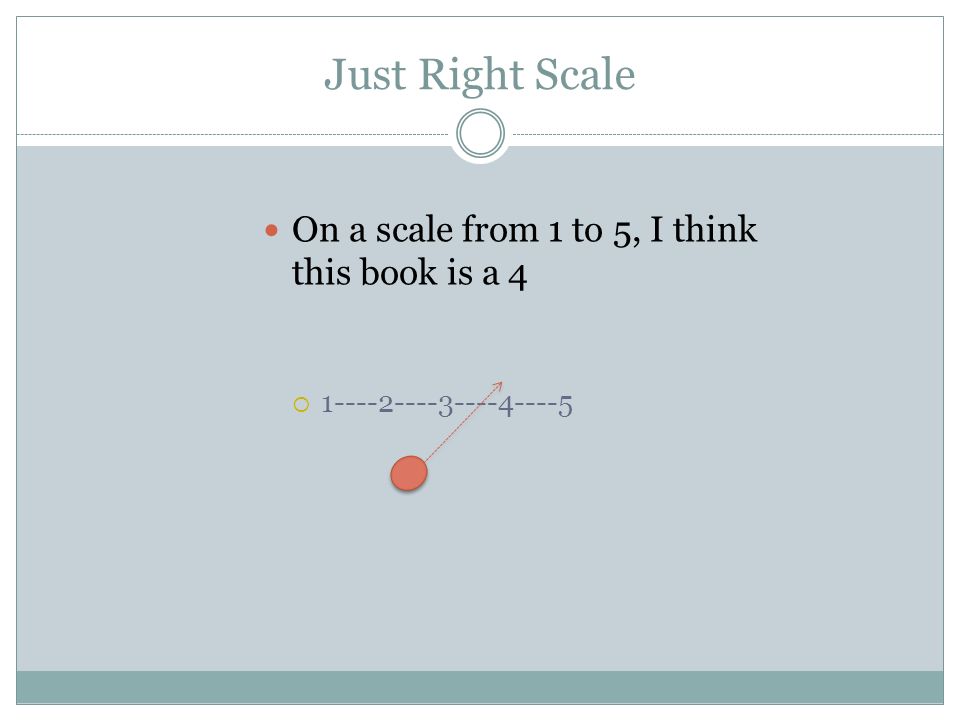Click the red arrowhead tip near 4
Screen dimensions: 960x720
click(500, 385)
